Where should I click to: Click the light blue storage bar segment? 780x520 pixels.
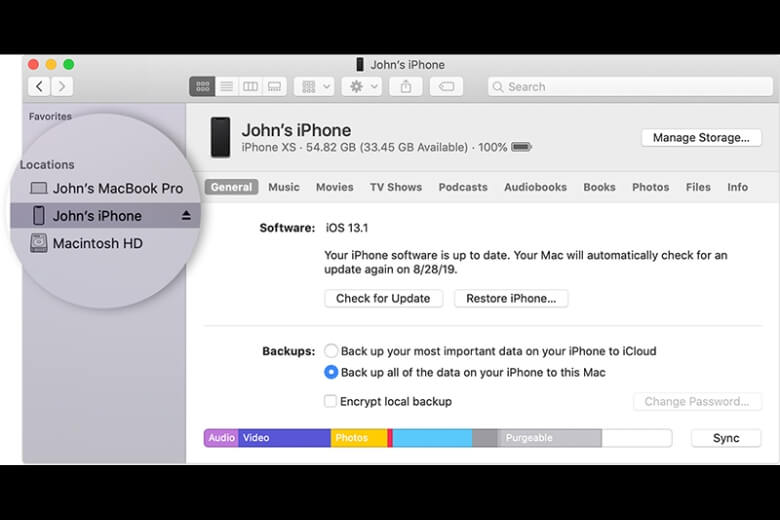click(432, 438)
